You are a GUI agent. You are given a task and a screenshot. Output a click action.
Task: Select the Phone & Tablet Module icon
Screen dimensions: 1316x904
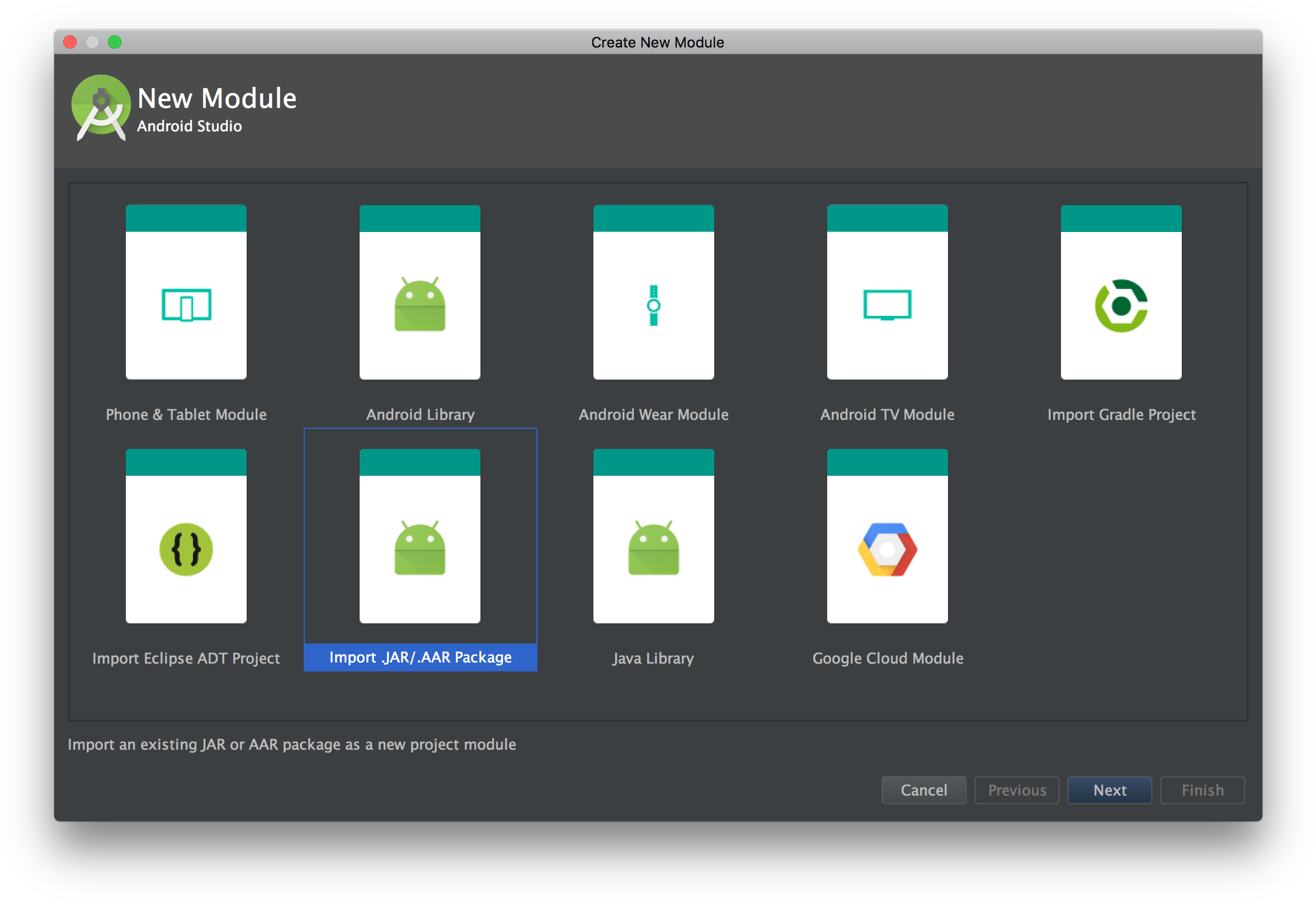coord(186,305)
